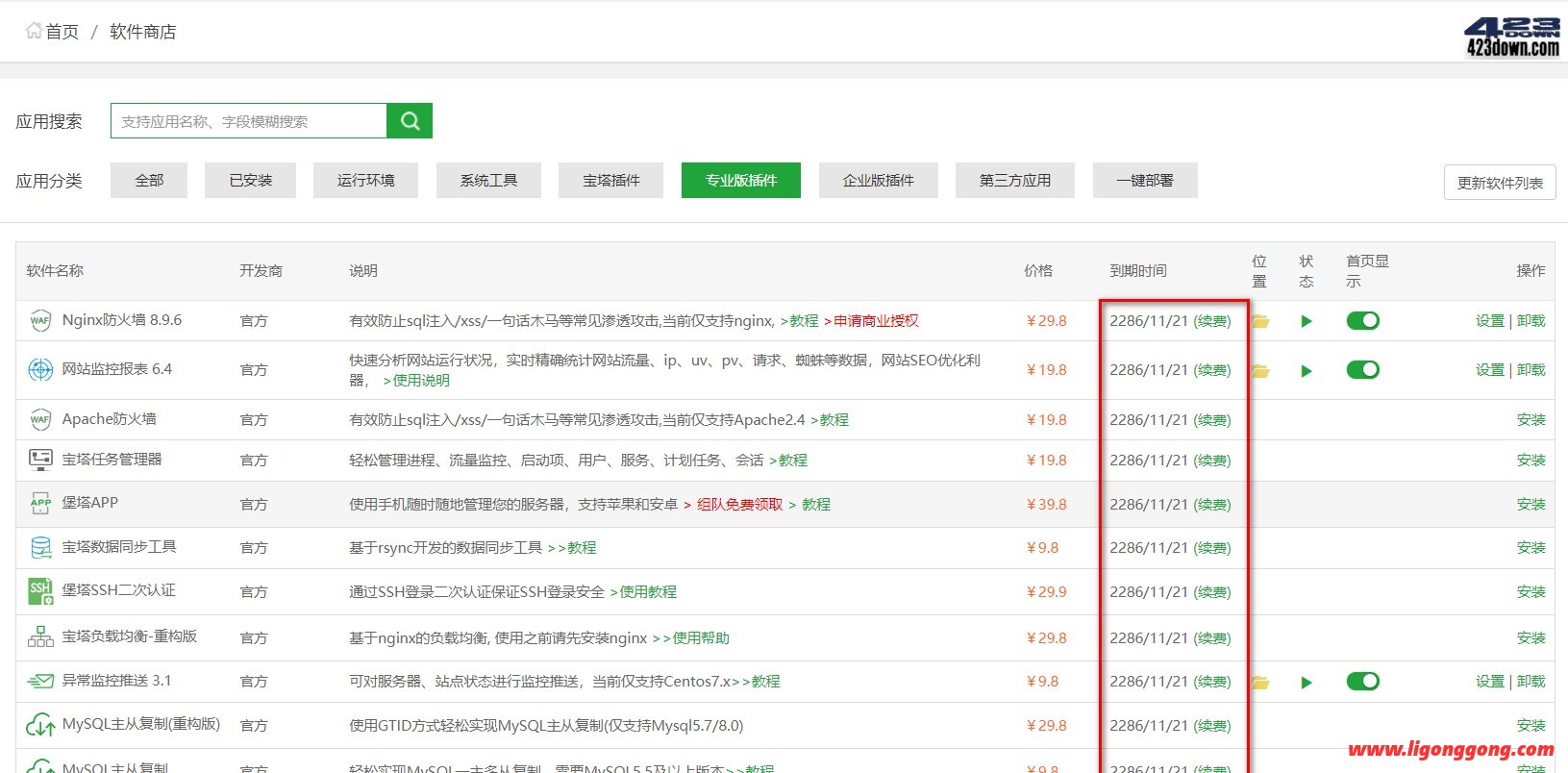Image resolution: width=1568 pixels, height=773 pixels.
Task: Click 安装 for 宝塔任务管理器
Action: [1531, 461]
